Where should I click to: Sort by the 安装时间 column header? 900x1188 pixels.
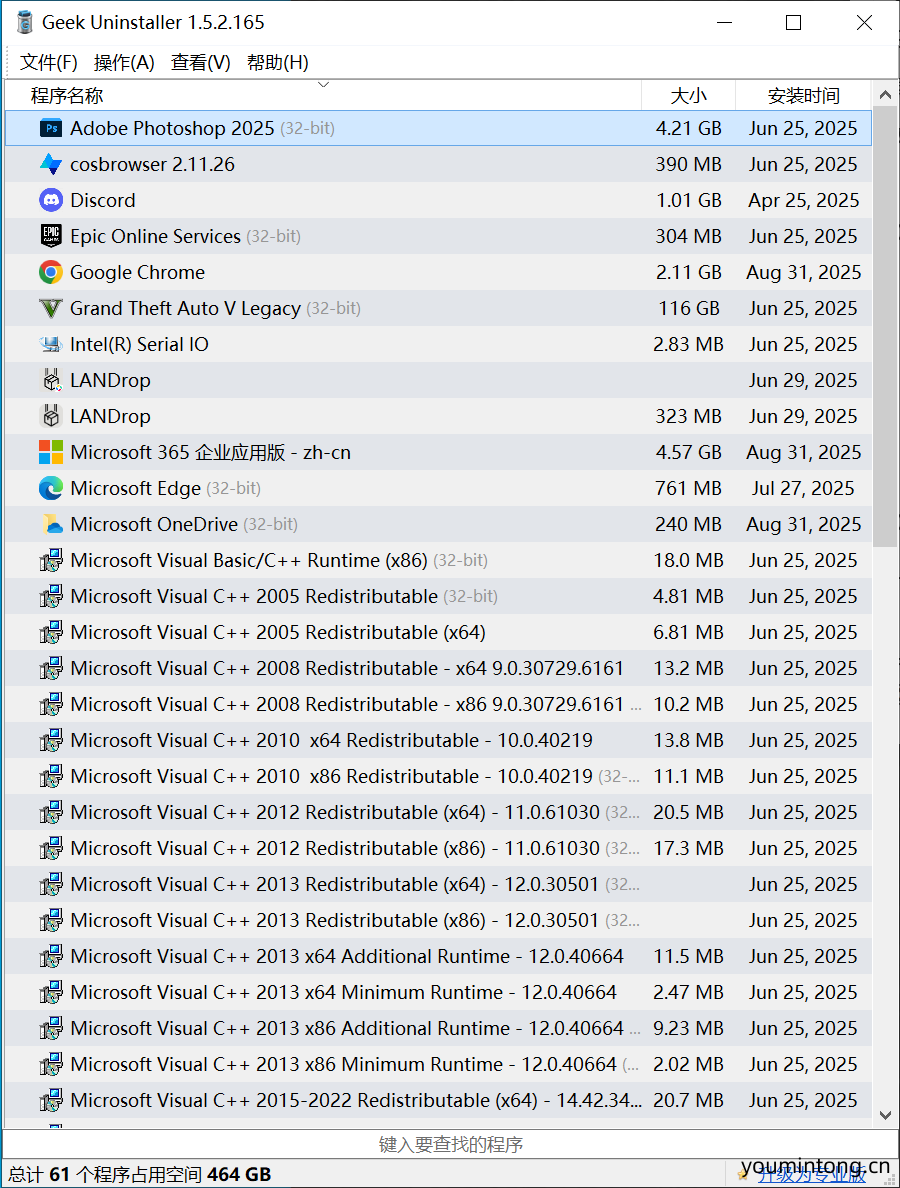click(803, 95)
